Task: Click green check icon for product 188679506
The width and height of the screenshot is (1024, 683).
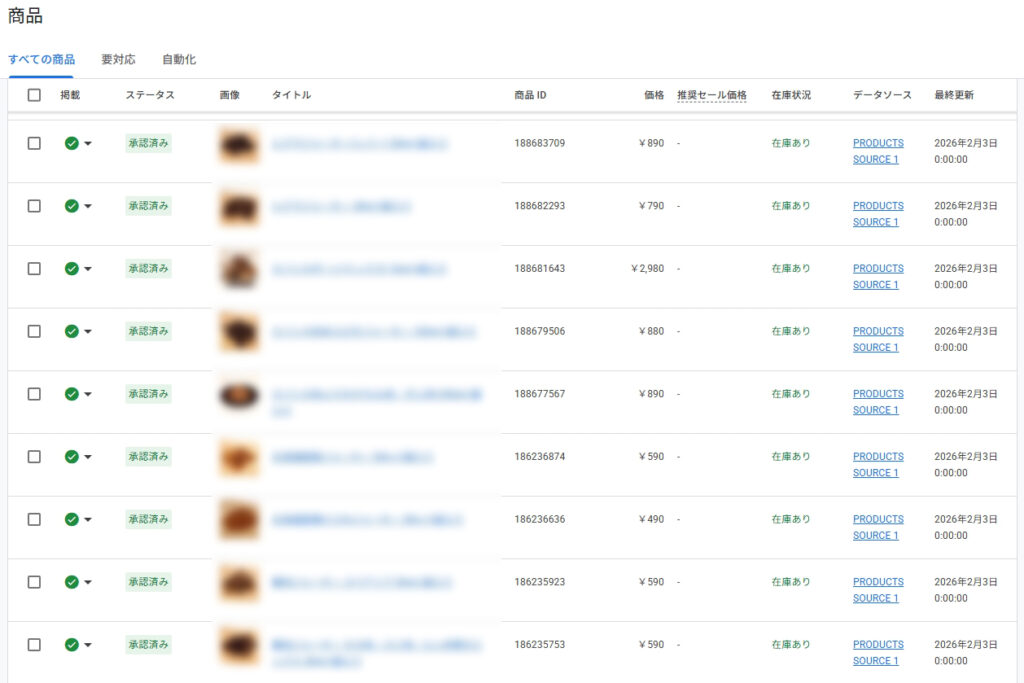Action: (71, 331)
